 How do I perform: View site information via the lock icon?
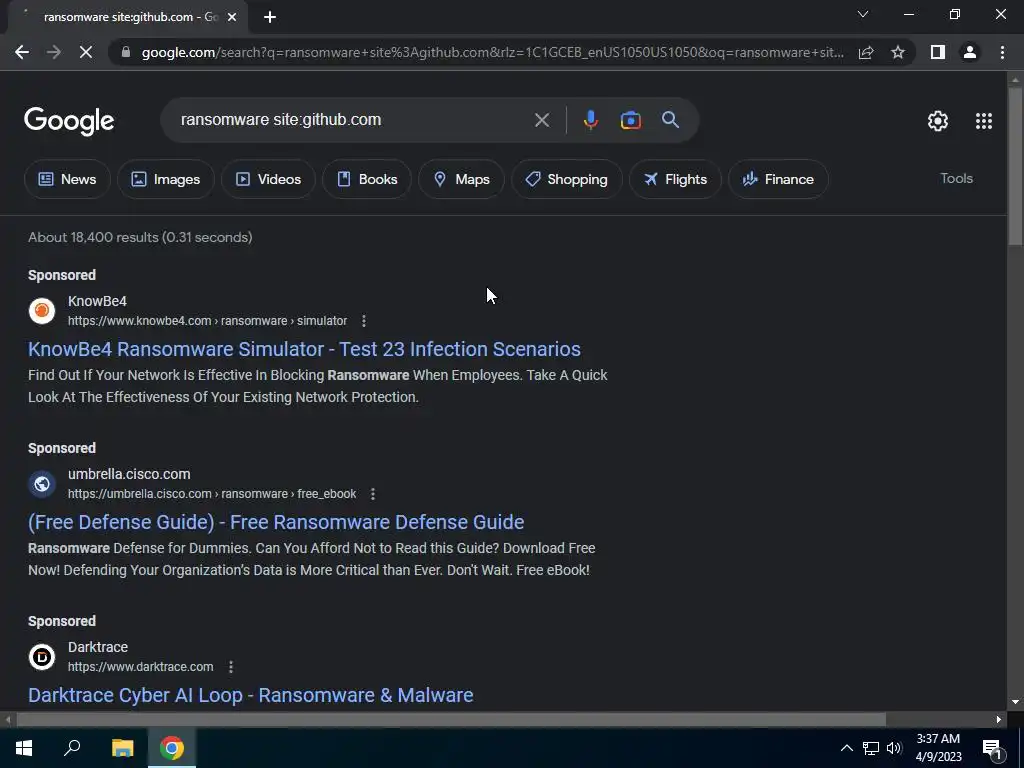(x=126, y=52)
